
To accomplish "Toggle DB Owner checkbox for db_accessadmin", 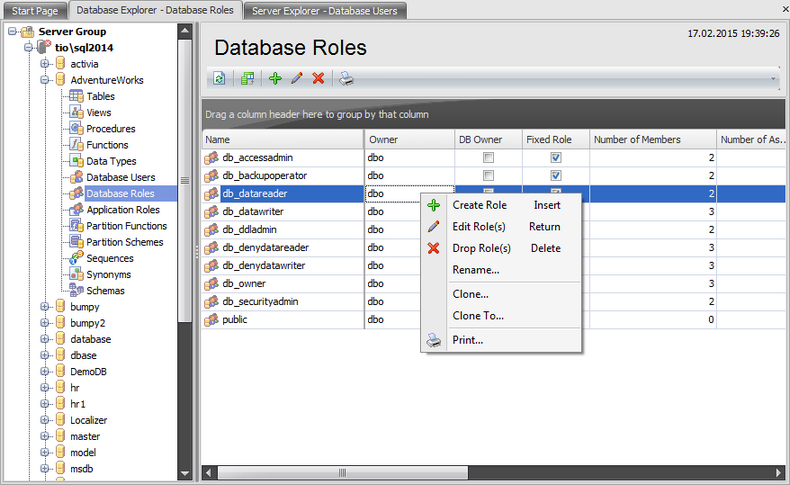I will click(x=488, y=158).
